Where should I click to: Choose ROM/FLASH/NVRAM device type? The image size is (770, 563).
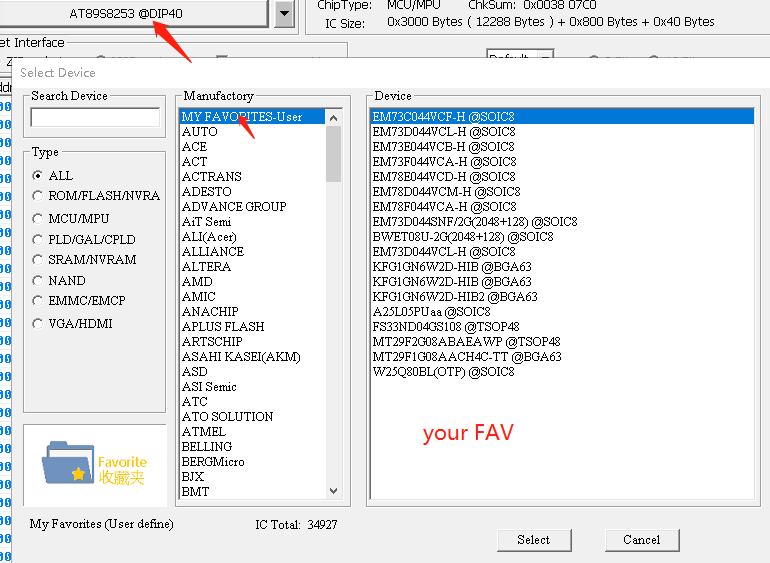[x=38, y=196]
